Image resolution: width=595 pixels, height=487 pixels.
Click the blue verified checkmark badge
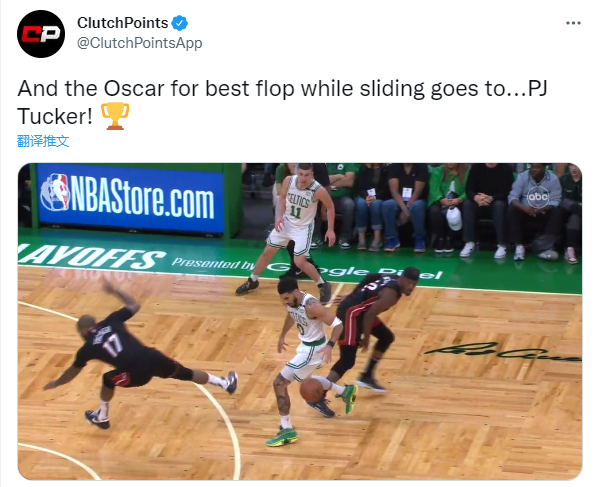179,23
